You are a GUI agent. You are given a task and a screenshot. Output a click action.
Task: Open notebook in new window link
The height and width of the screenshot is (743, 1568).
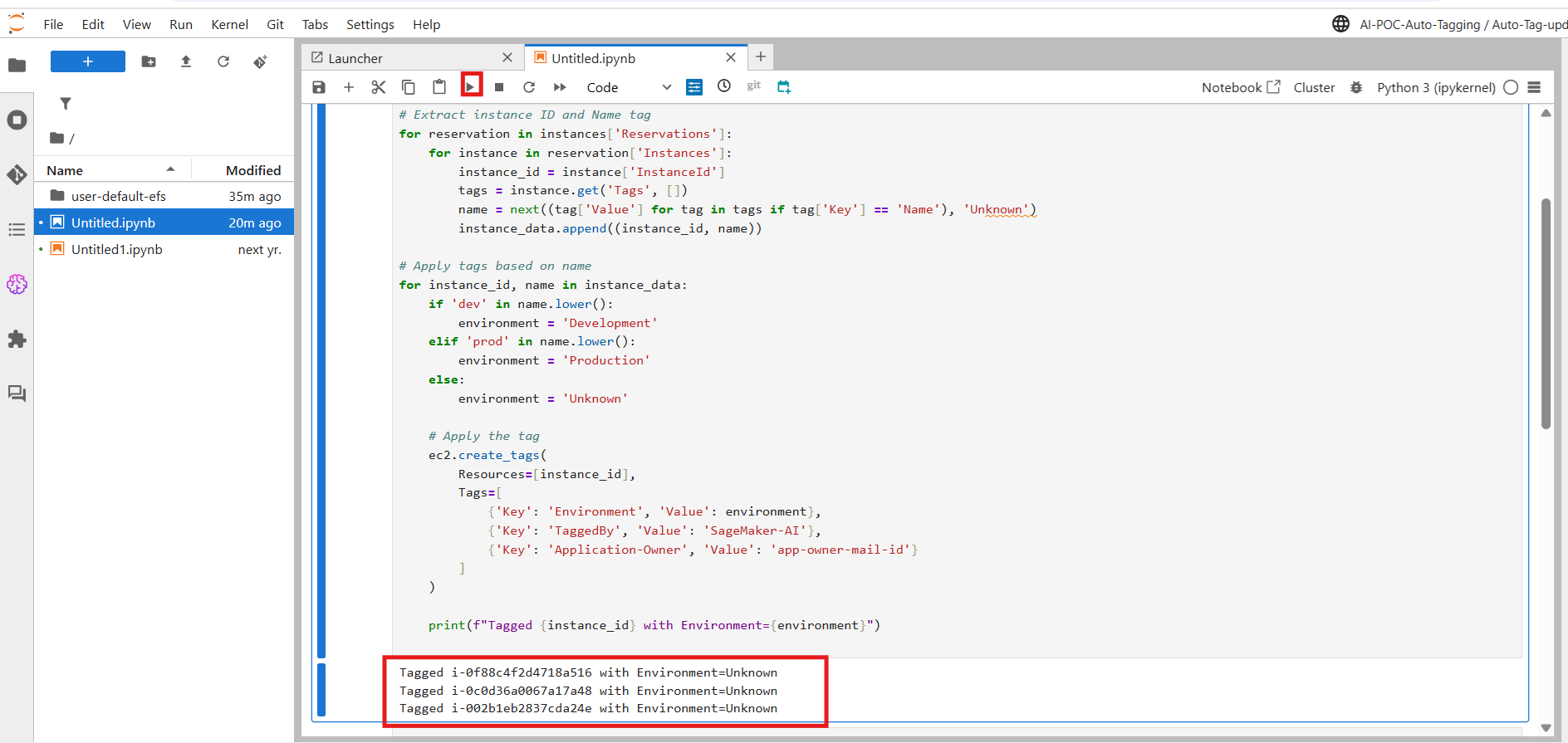tap(1241, 87)
